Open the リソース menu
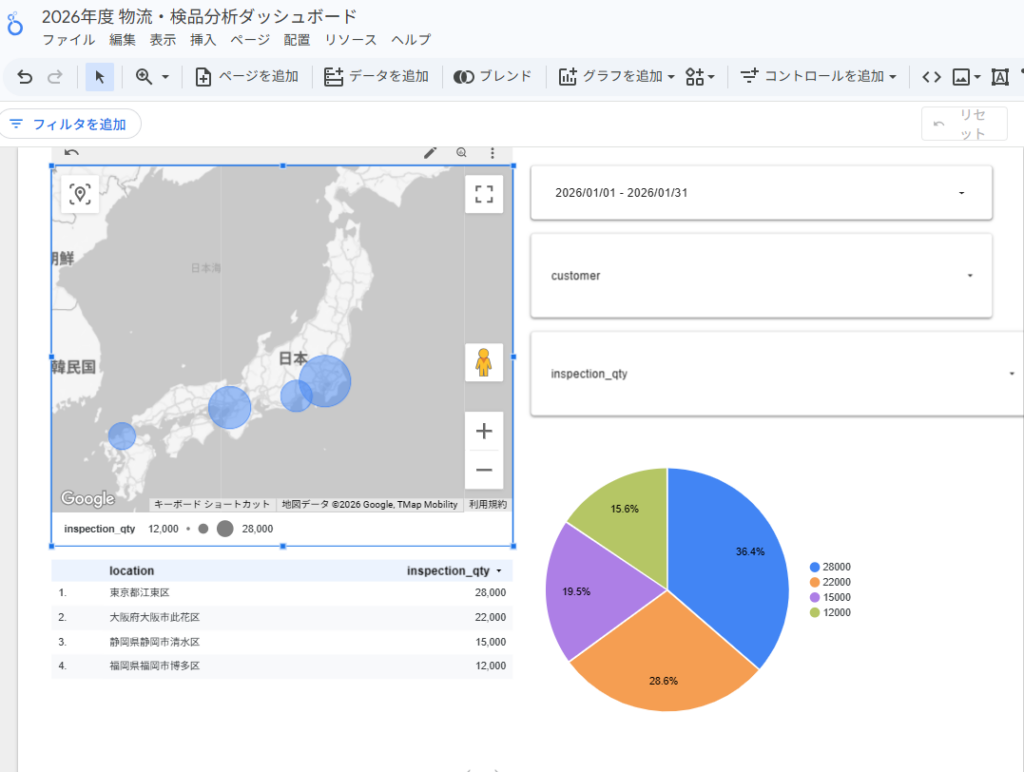 click(x=351, y=40)
